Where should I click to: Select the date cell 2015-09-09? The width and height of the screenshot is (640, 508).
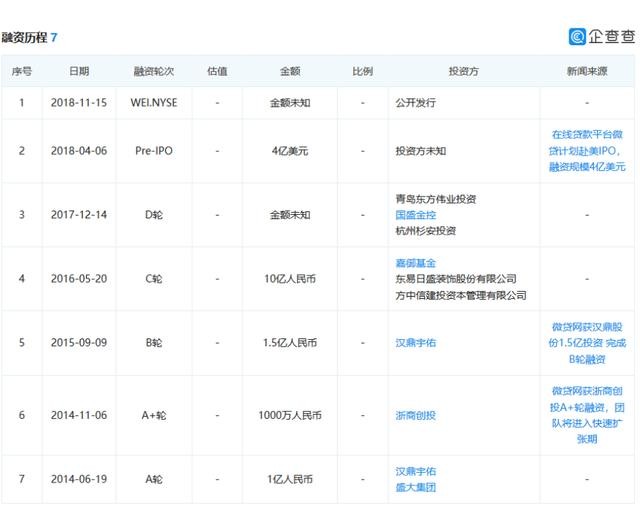click(x=79, y=343)
